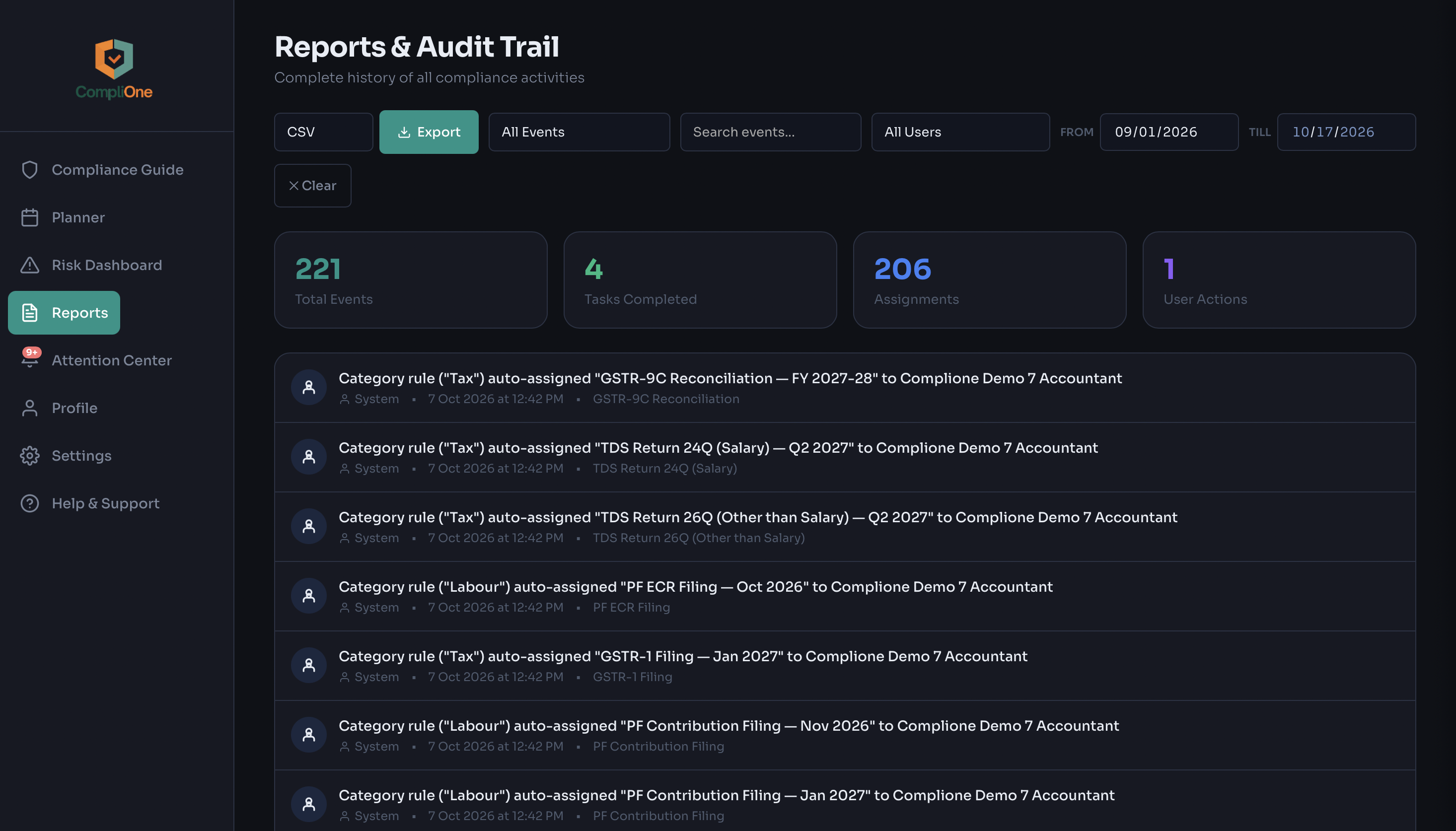The height and width of the screenshot is (831, 1456).
Task: Click the avatar icon on the TDS Return 24Q event
Action: pos(309,457)
